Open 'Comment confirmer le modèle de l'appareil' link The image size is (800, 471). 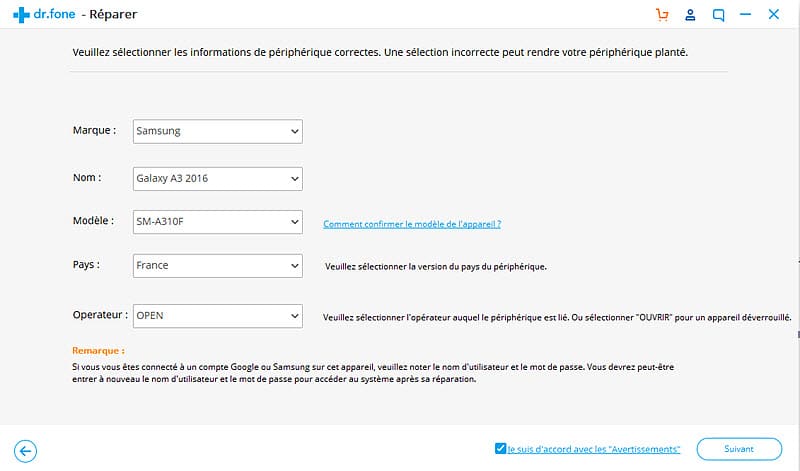click(x=412, y=224)
